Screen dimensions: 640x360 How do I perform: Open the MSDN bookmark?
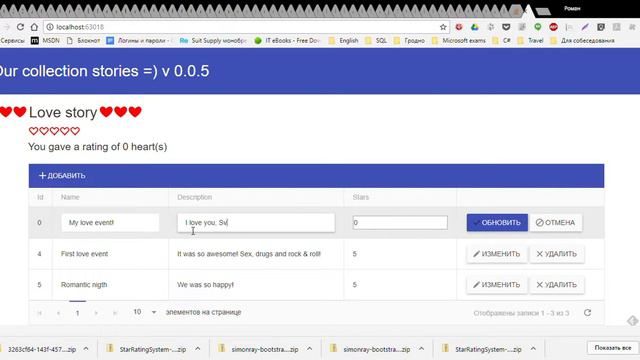46,40
